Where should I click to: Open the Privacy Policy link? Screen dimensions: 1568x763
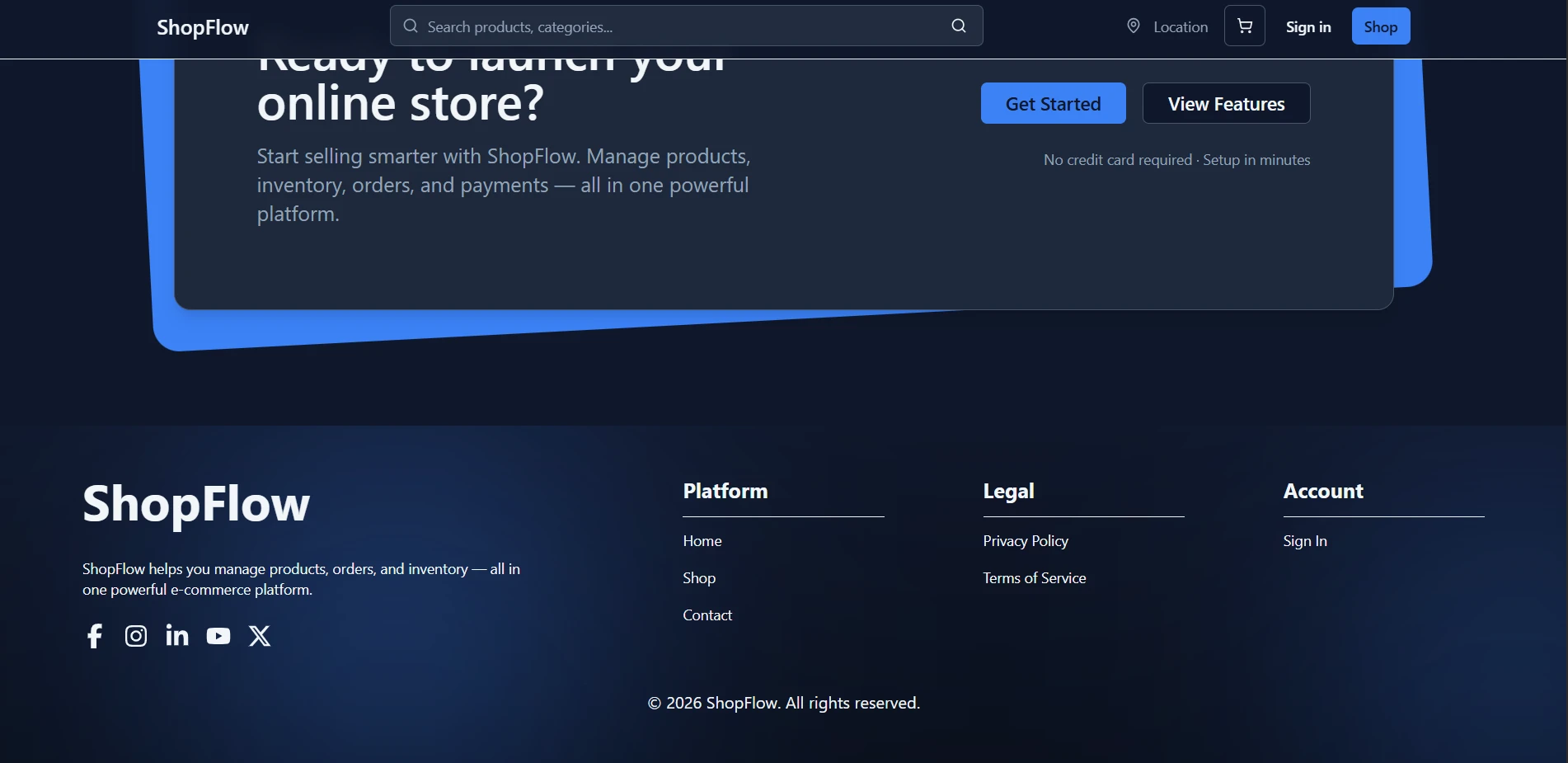1026,541
